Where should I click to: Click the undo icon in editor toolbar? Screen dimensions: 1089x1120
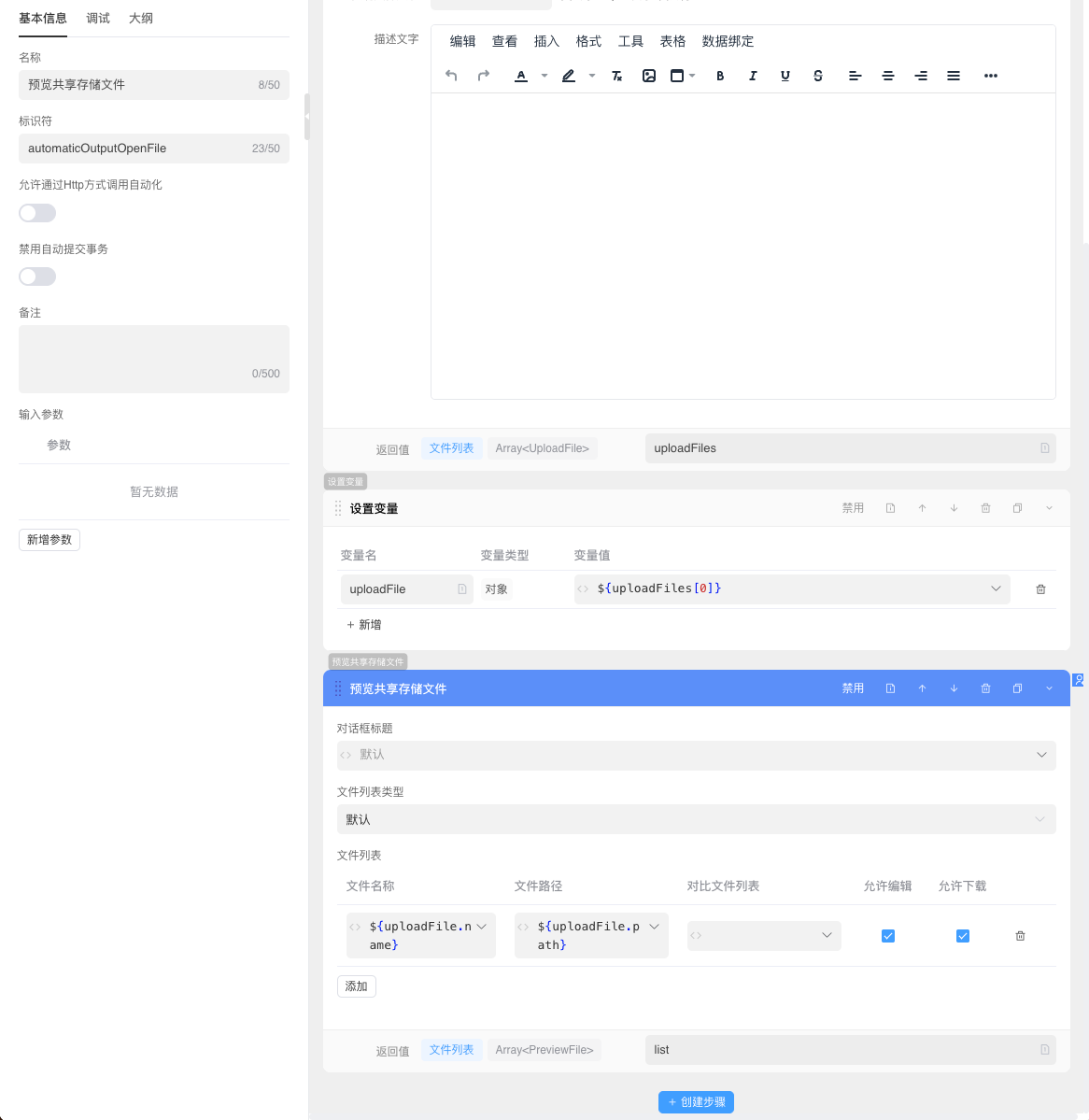451,76
